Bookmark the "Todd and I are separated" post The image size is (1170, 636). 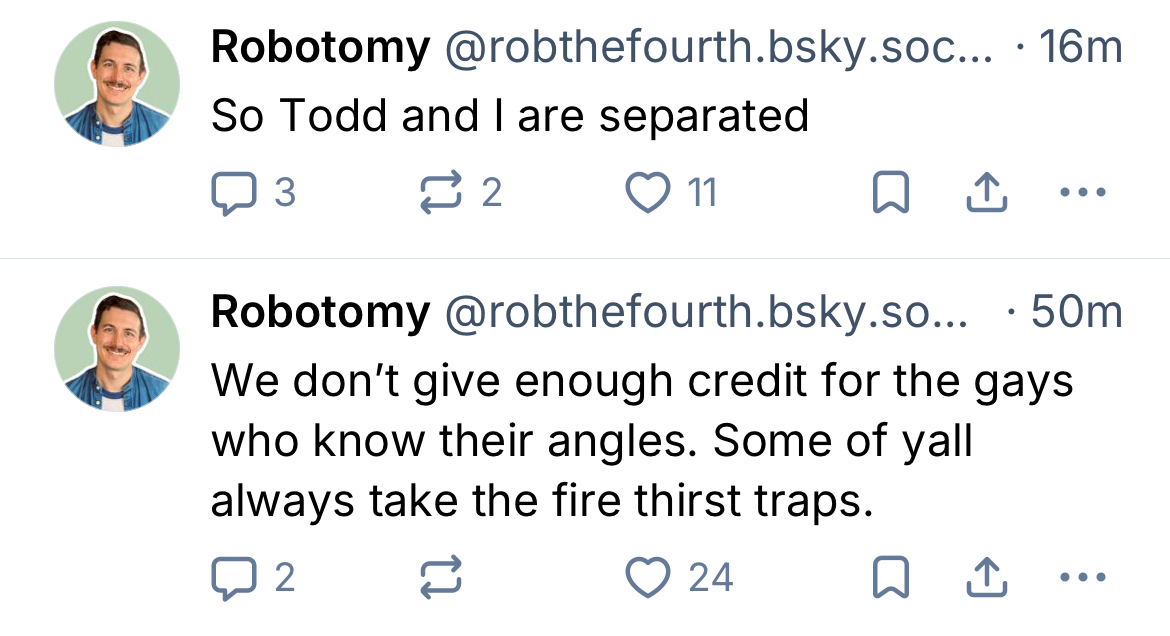coord(890,193)
